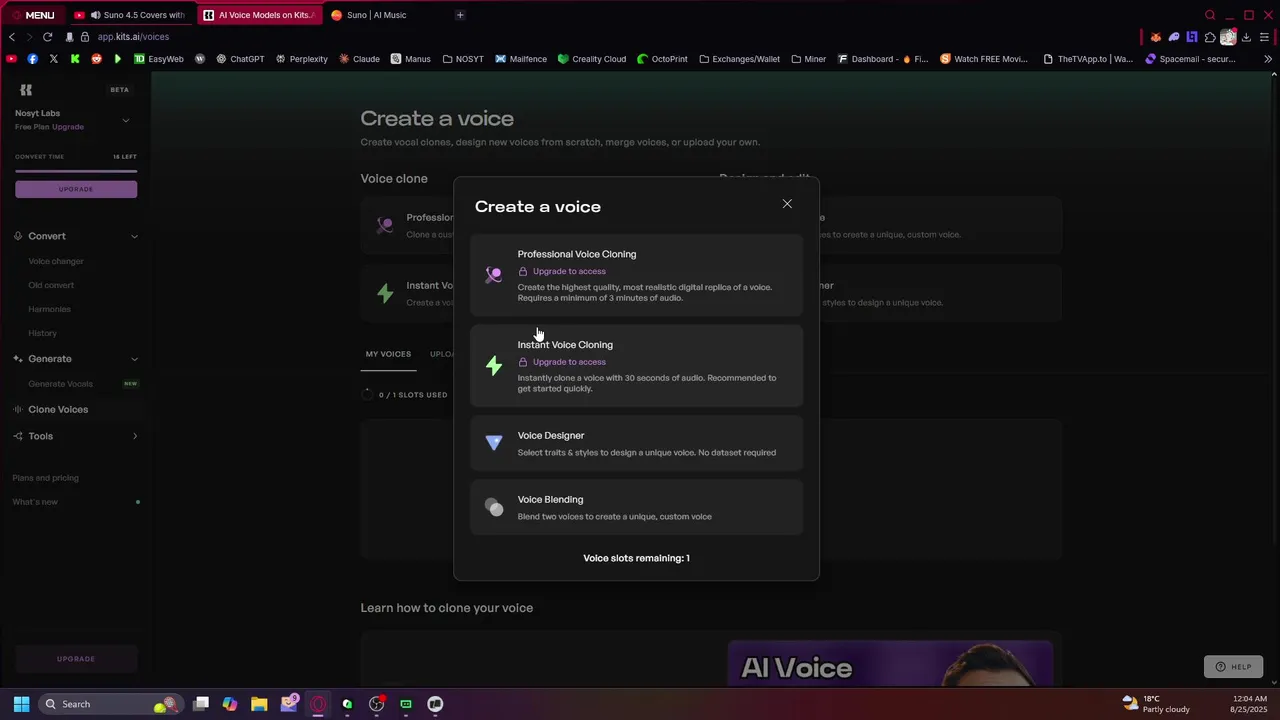Open the YouTube bookmark icon
This screenshot has height=720, width=1280.
(x=11, y=59)
